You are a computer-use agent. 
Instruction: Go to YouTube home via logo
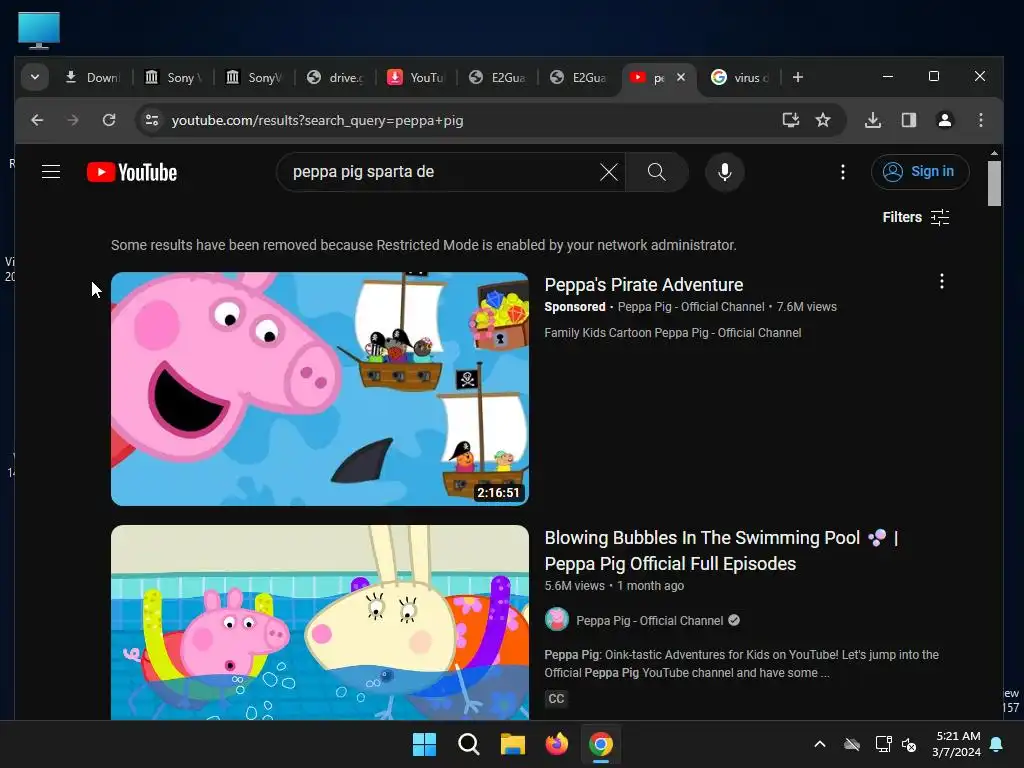132,172
